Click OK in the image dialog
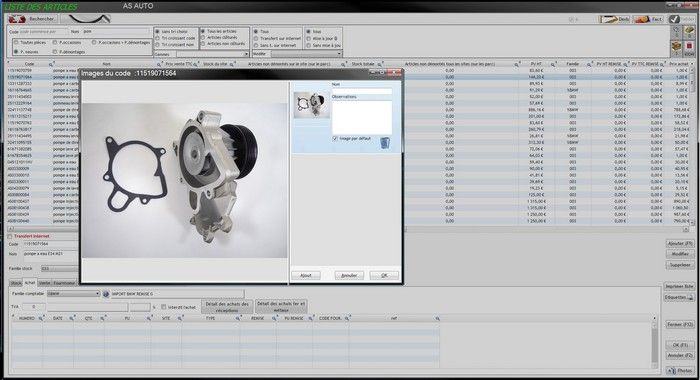The height and width of the screenshot is (380, 700). [384, 276]
